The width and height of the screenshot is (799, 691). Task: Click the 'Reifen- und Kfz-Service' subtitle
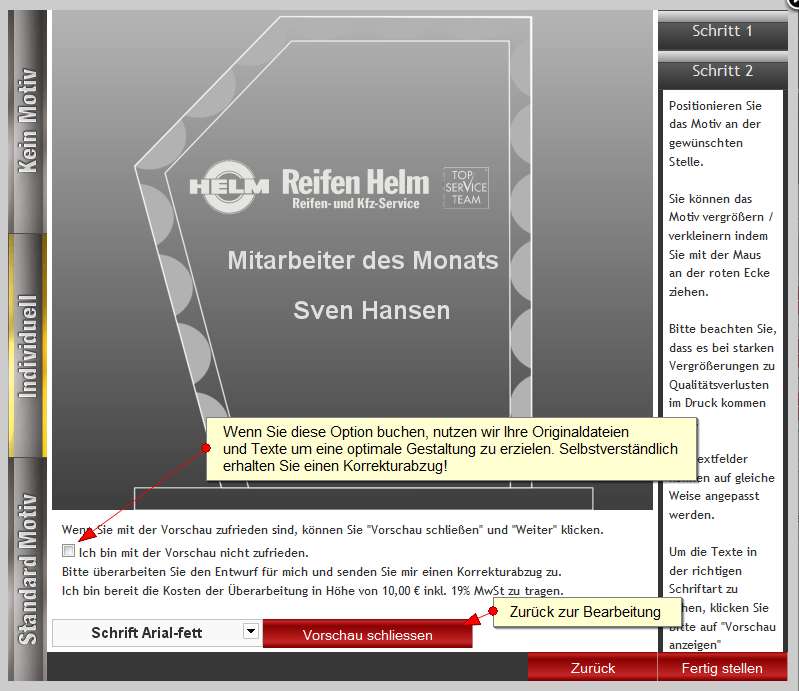356,204
